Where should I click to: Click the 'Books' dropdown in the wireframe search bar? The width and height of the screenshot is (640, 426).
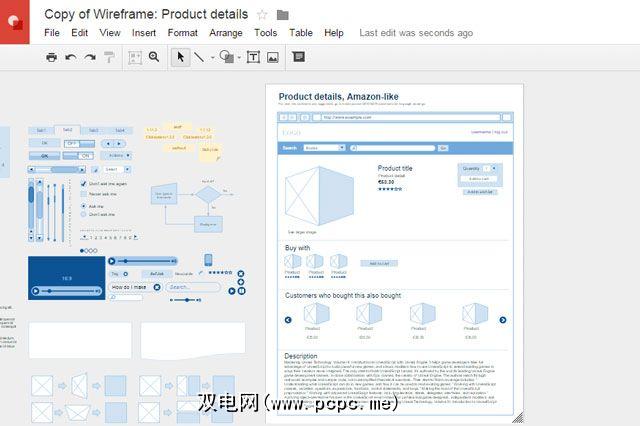pos(324,148)
